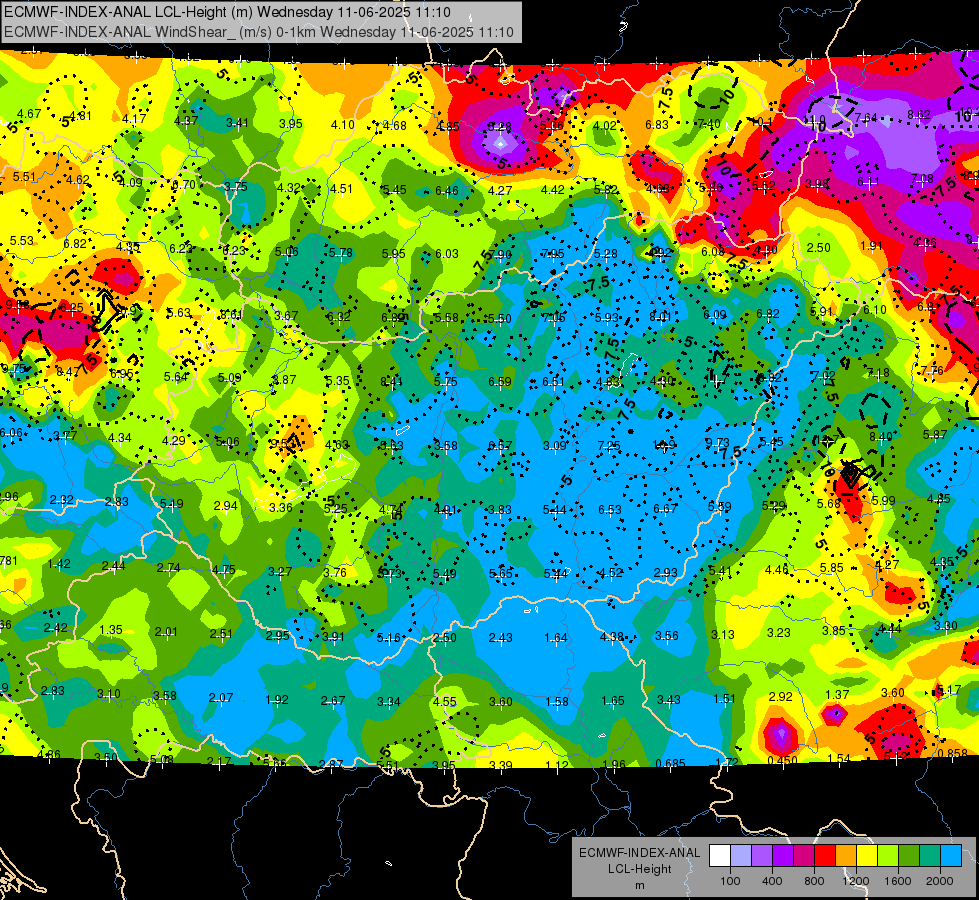This screenshot has width=979, height=900.
Task: Click the legend tick label 100
Action: (730, 881)
